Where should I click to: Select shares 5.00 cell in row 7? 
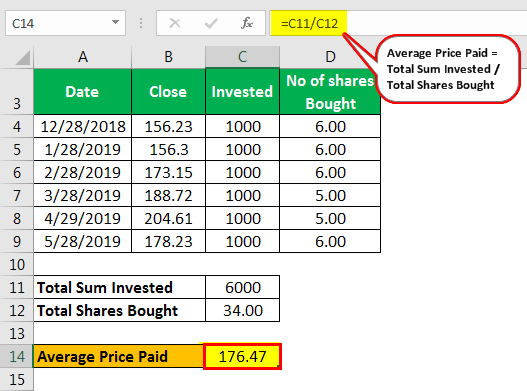[x=330, y=195]
